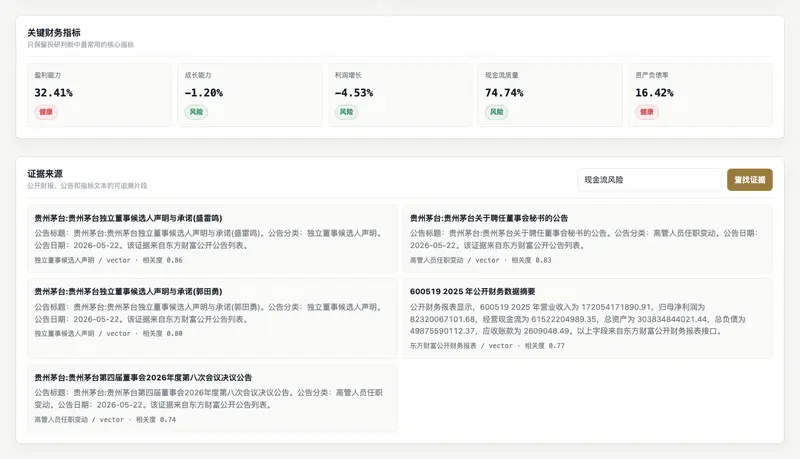Click the 相关度 0.80 metadata line
The width and height of the screenshot is (800, 459).
click(108, 334)
